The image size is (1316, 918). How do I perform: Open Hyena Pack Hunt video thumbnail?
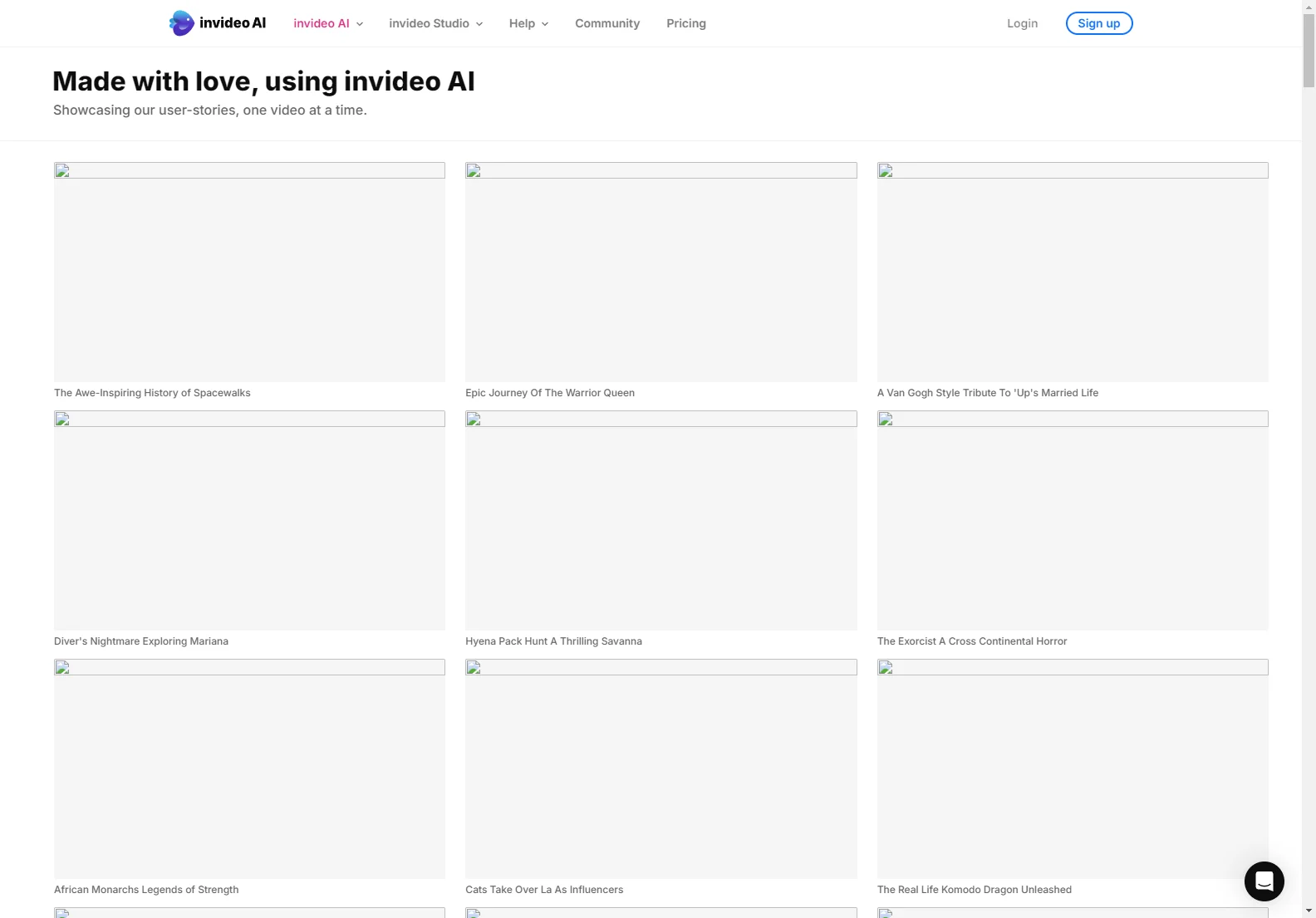[x=660, y=520]
